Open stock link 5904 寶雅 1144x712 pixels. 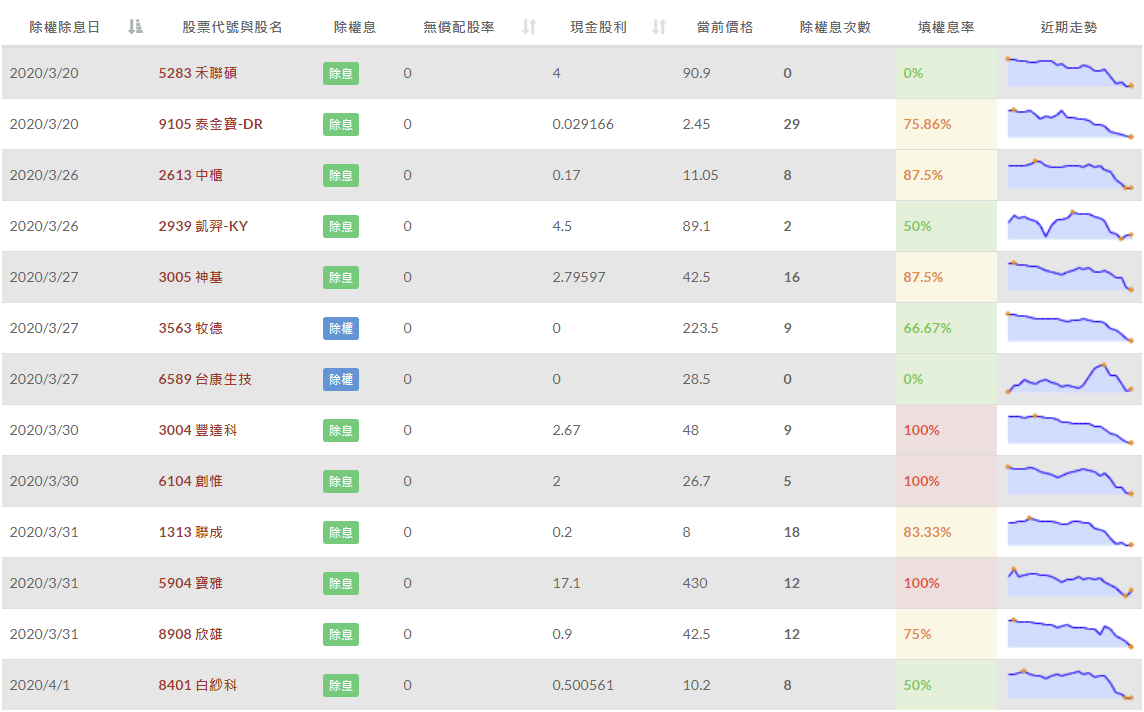coord(190,584)
